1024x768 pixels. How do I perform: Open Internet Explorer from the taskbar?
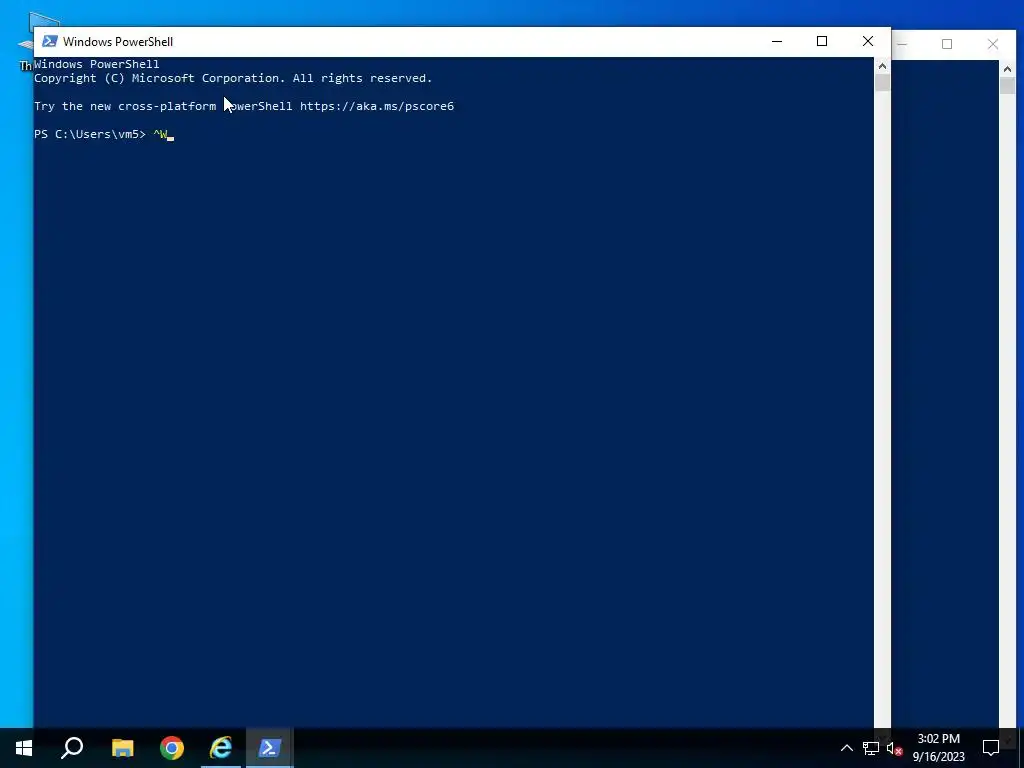[x=221, y=748]
